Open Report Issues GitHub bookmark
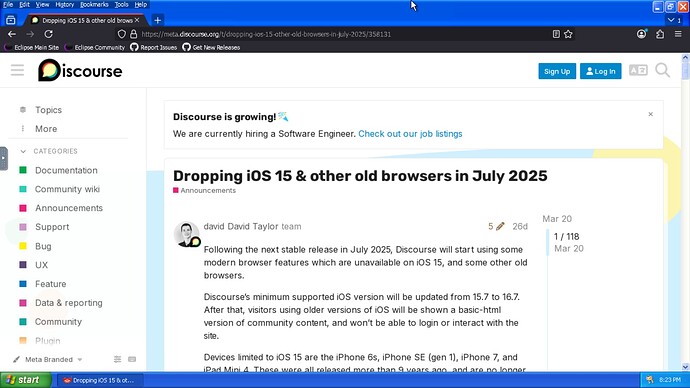The height and width of the screenshot is (388, 690). [154, 47]
